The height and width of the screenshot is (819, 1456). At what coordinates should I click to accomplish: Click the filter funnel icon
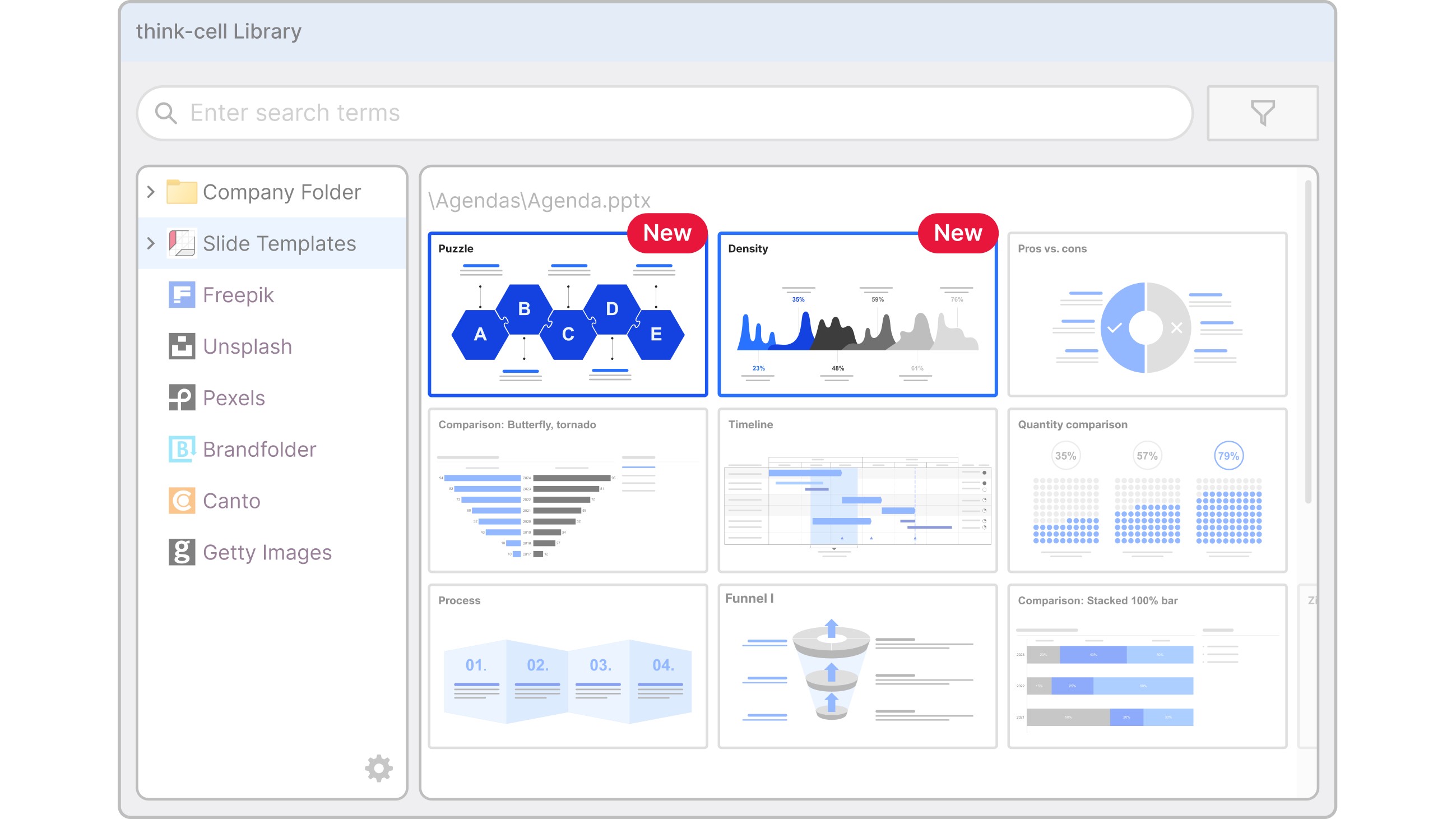1262,113
